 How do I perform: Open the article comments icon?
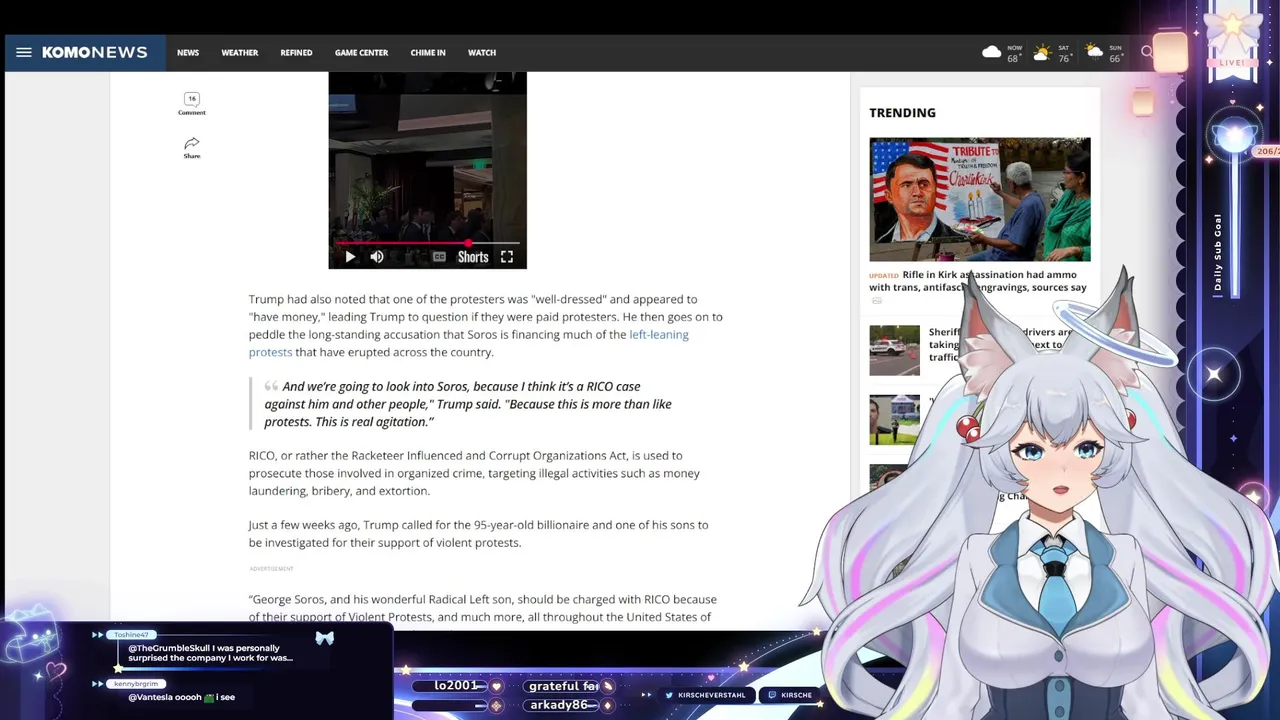click(192, 103)
